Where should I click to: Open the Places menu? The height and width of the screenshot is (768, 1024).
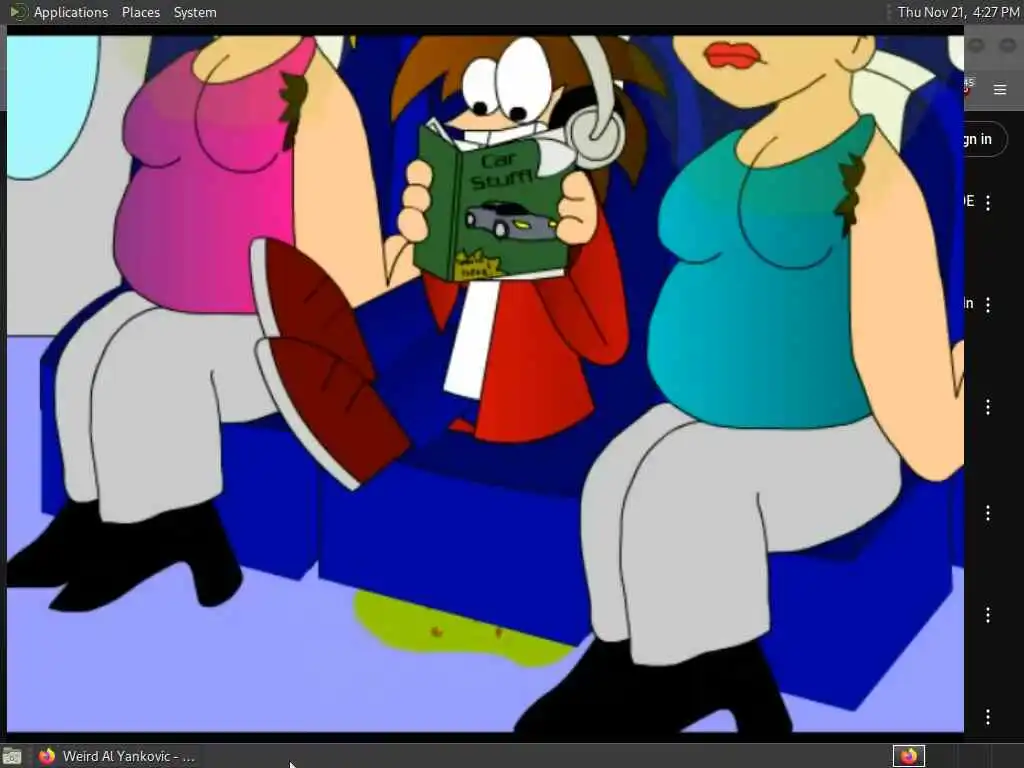[140, 12]
